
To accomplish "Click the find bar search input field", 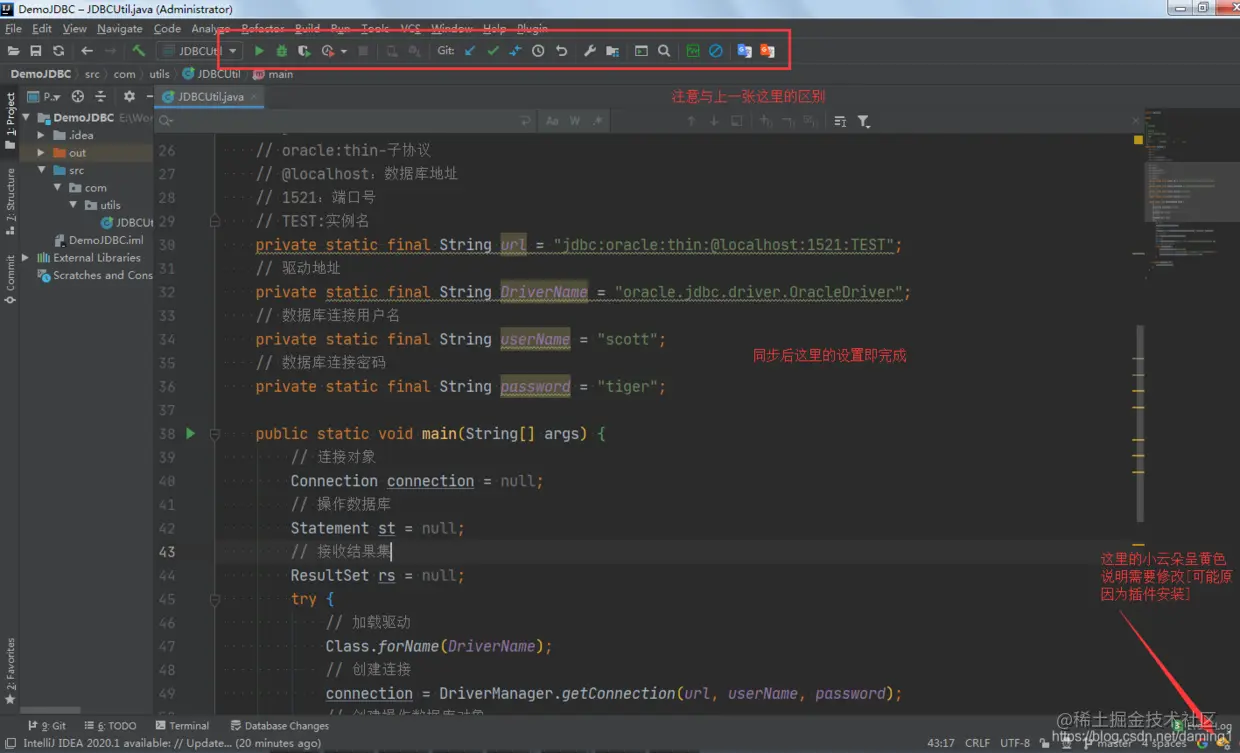I will [x=345, y=121].
